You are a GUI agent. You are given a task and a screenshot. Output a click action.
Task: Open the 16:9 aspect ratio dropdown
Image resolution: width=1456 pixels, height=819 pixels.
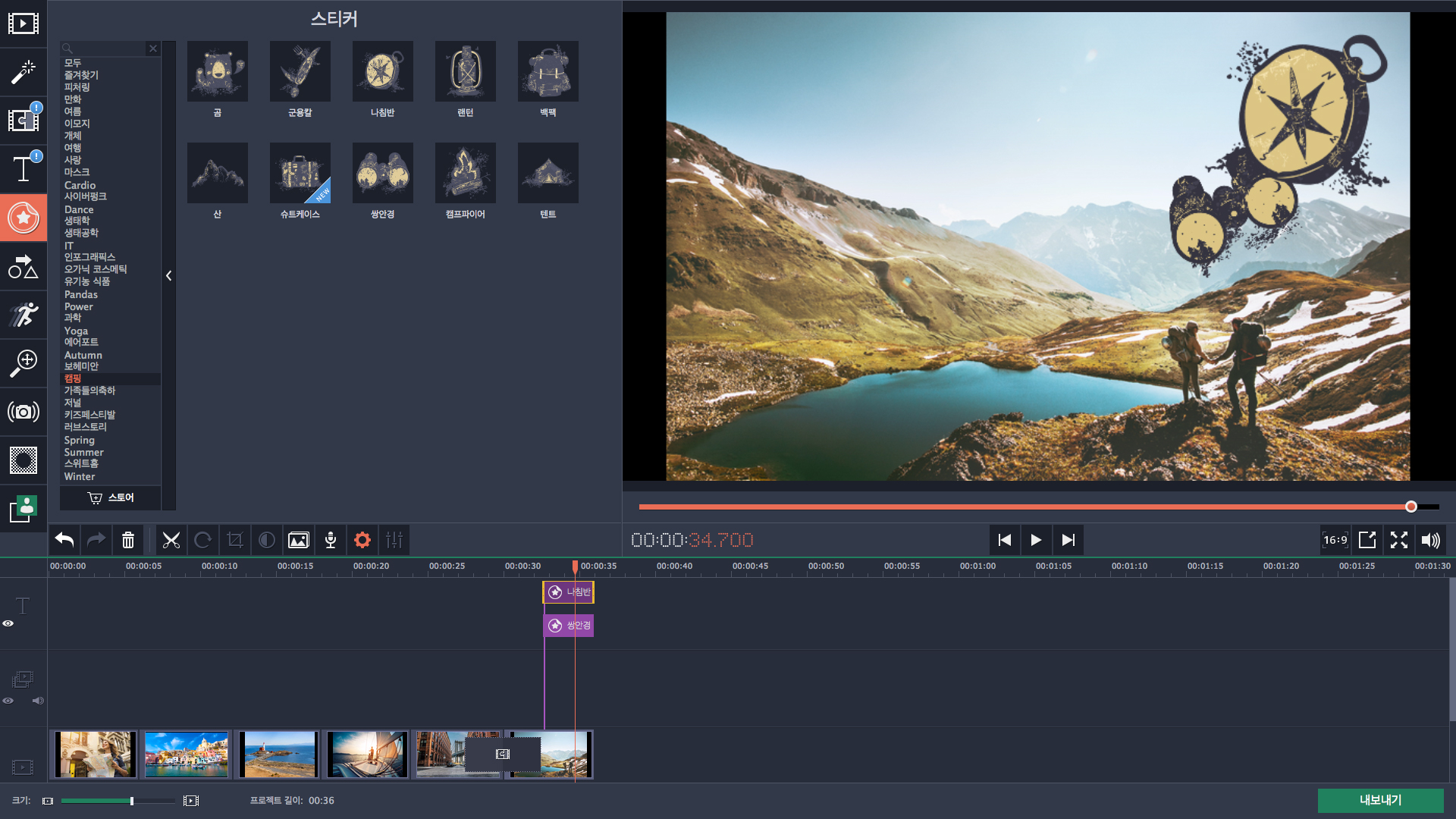1335,540
